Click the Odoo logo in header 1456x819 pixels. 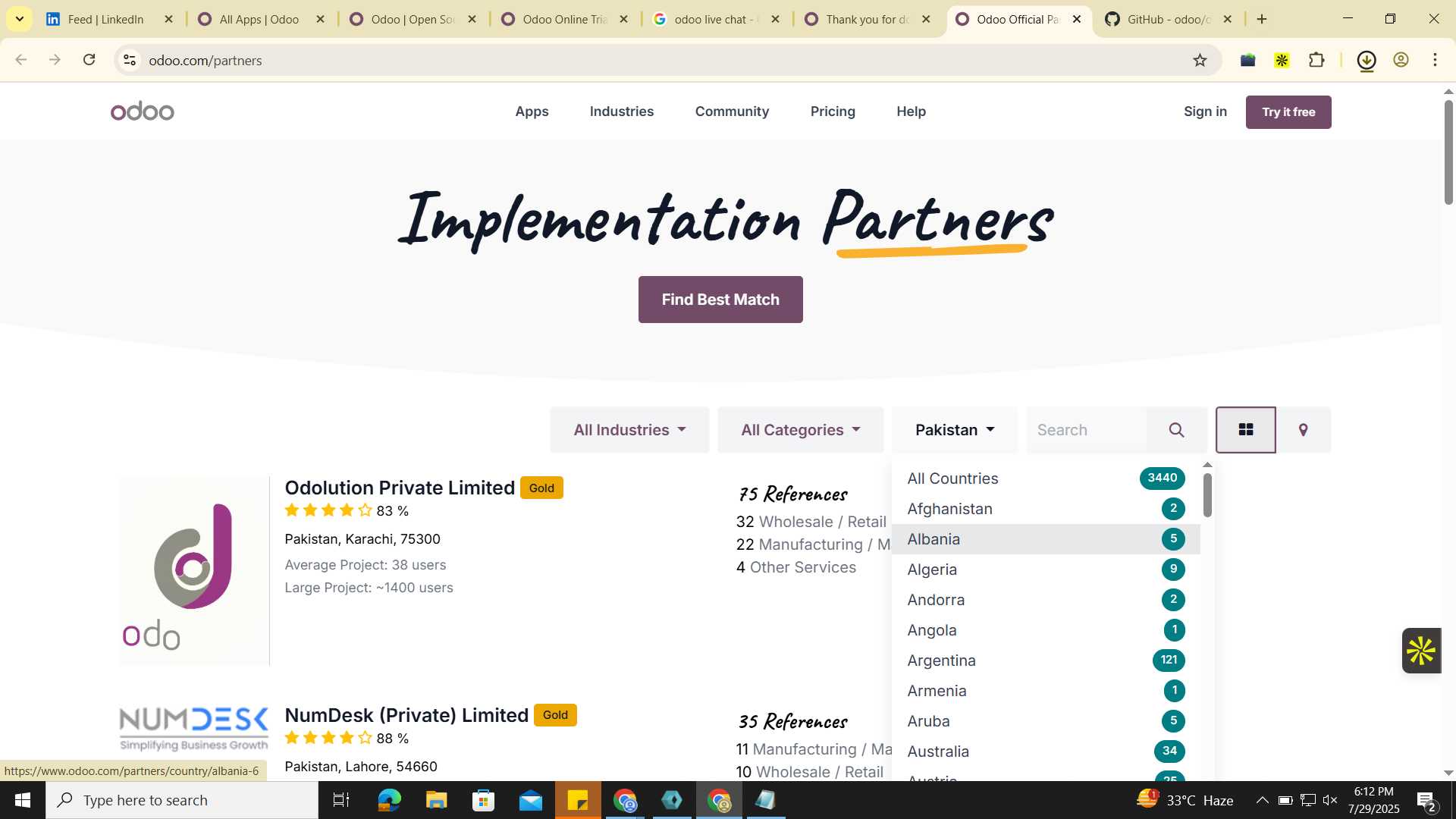click(143, 111)
